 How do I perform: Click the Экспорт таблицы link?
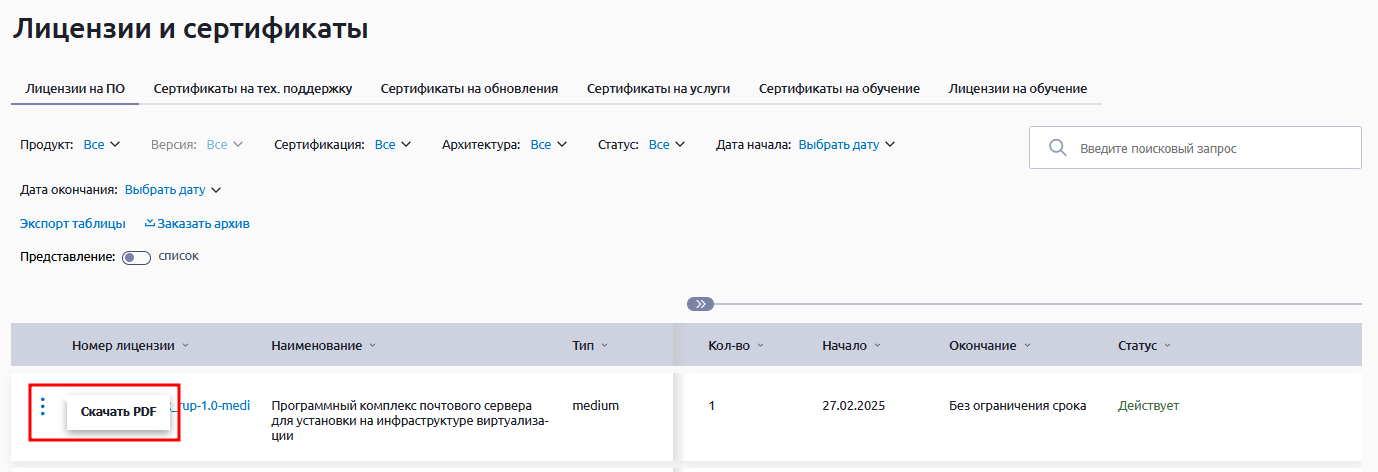click(73, 224)
